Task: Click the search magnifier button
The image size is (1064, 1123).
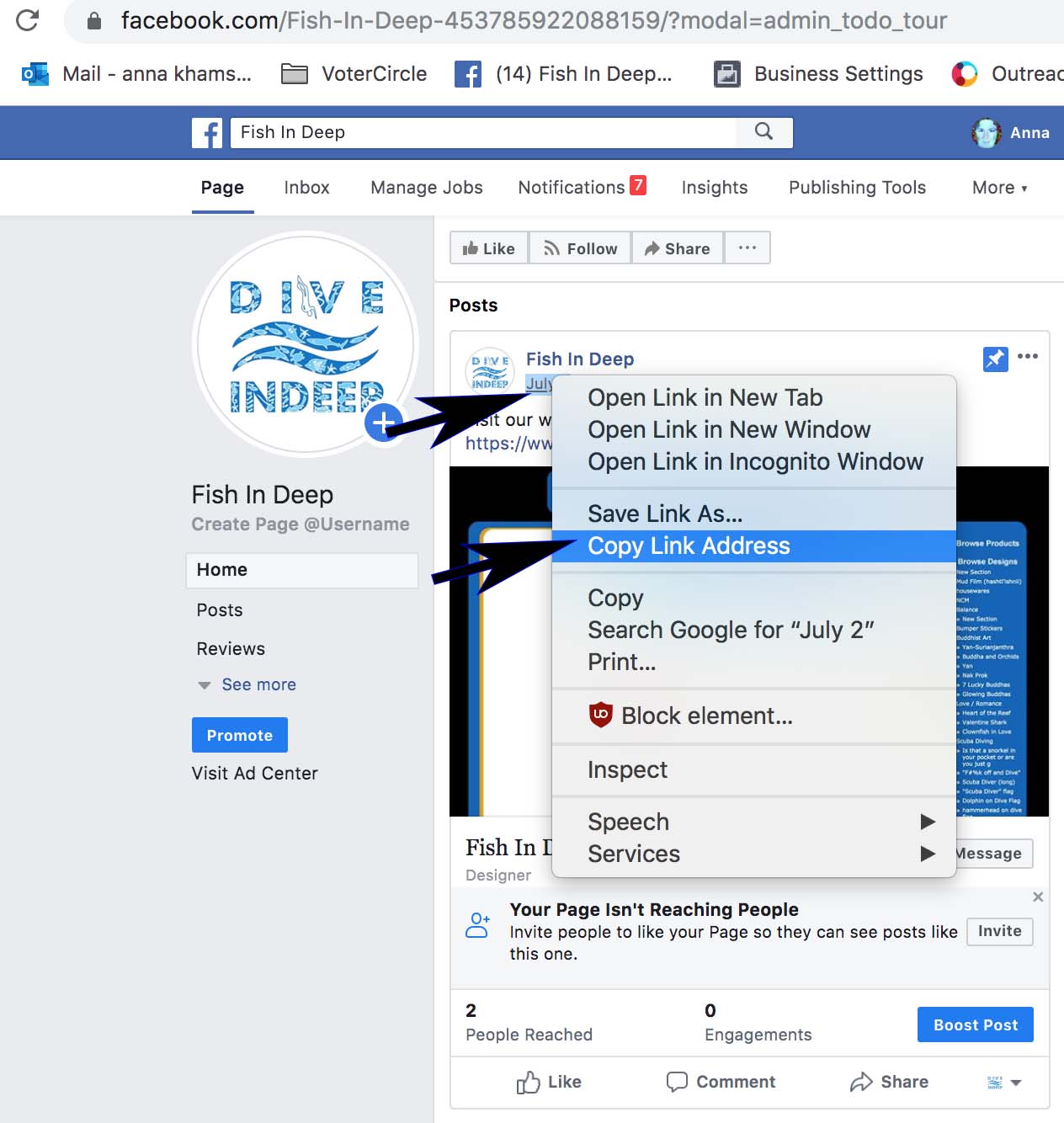Action: (763, 131)
